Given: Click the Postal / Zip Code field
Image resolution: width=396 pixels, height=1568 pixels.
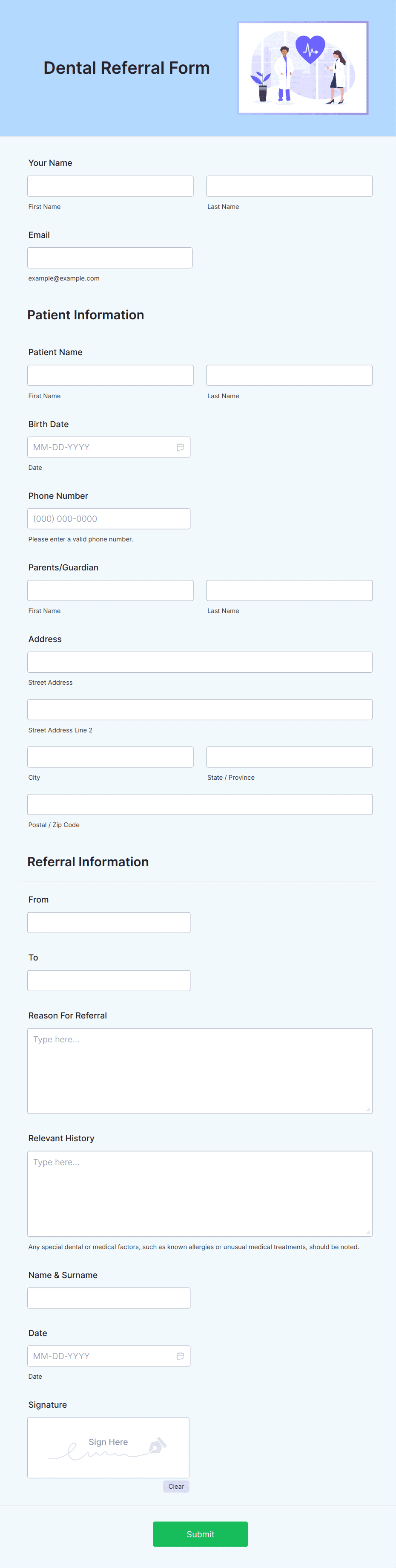Looking at the screenshot, I should pyautogui.click(x=200, y=804).
